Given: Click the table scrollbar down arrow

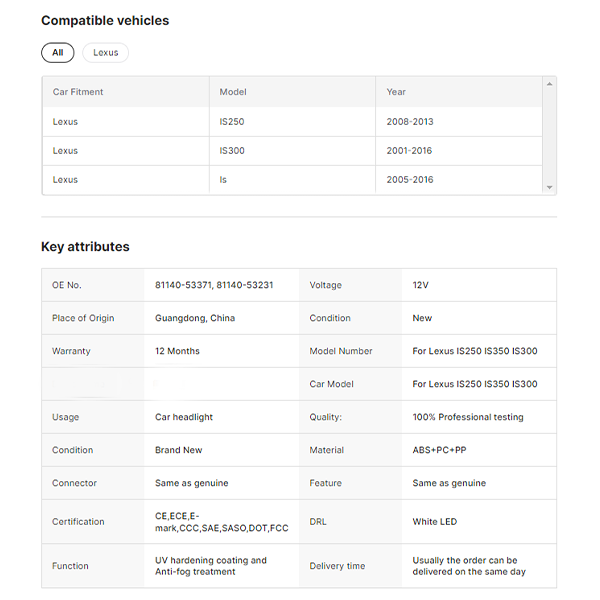Looking at the screenshot, I should pos(549,187).
